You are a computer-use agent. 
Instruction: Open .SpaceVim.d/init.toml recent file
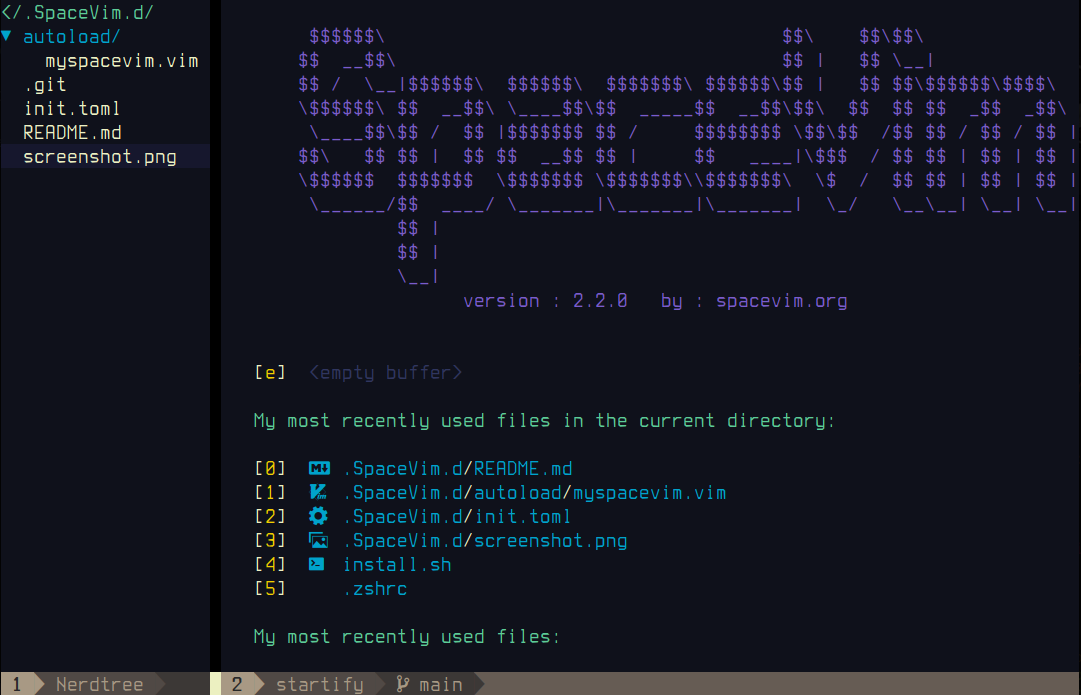pyautogui.click(x=457, y=516)
